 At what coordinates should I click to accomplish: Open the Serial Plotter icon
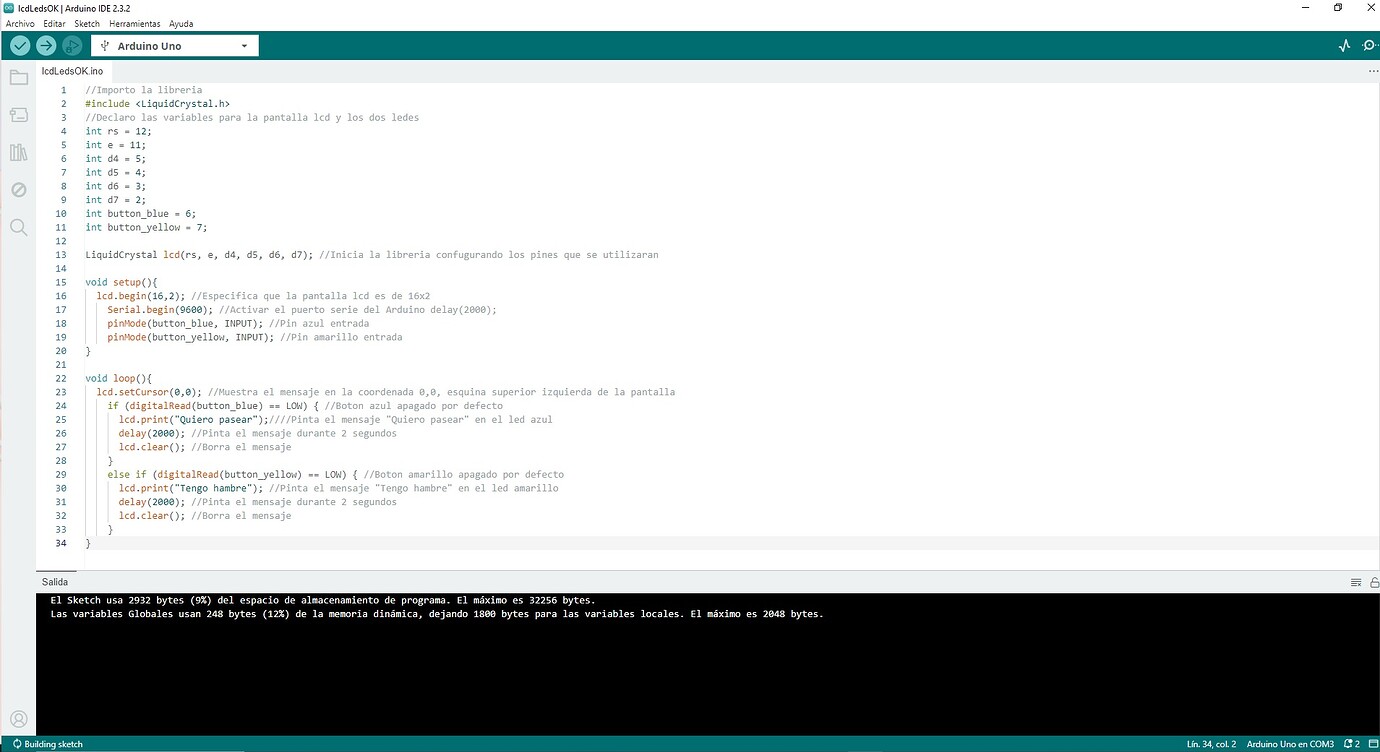(x=1344, y=45)
